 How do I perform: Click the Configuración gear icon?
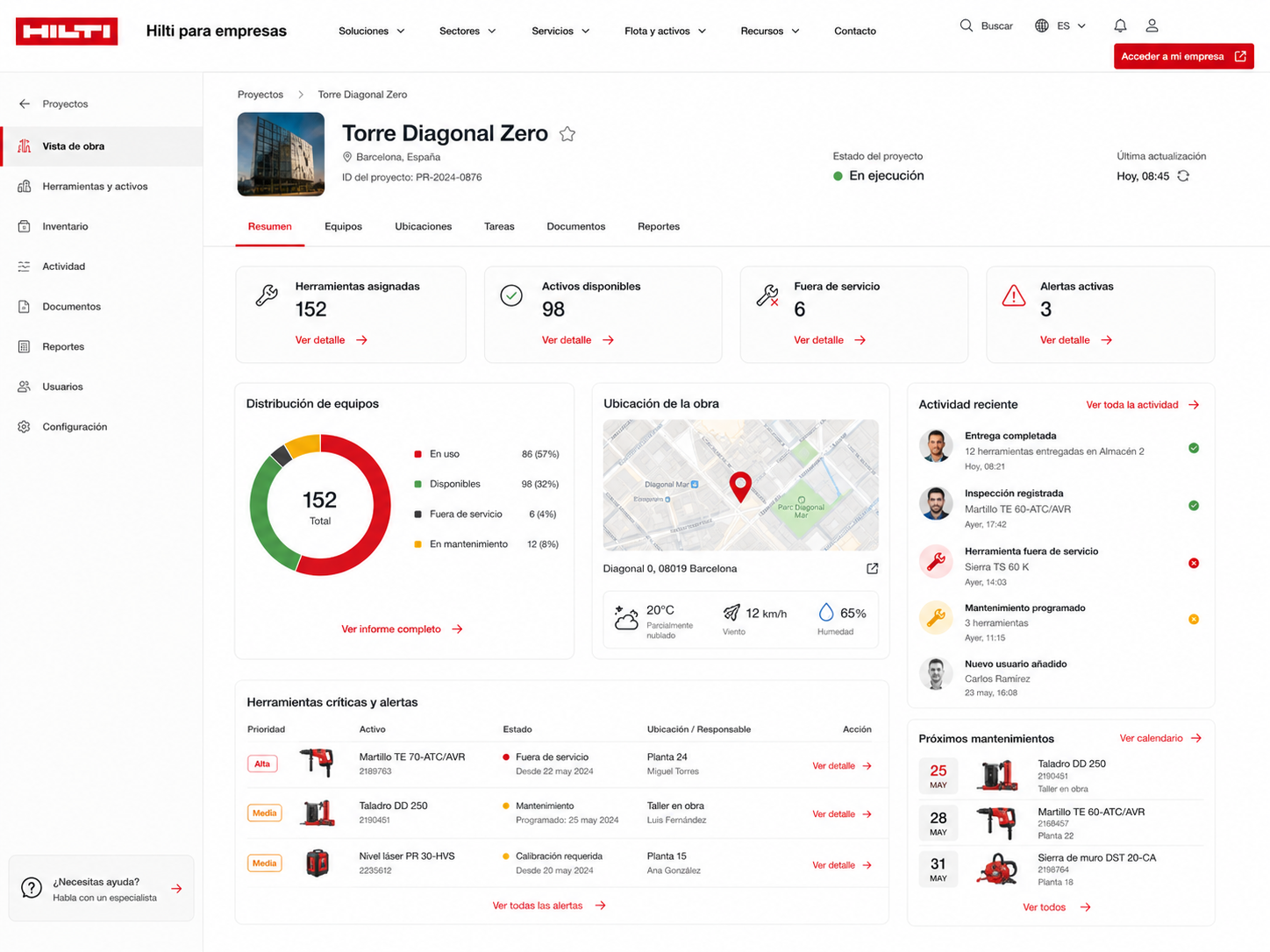click(25, 427)
